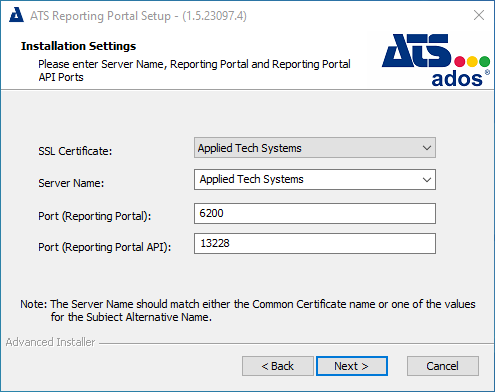Go back with the Back button
Screen dimensions: 495x392
pyautogui.click(x=278, y=366)
